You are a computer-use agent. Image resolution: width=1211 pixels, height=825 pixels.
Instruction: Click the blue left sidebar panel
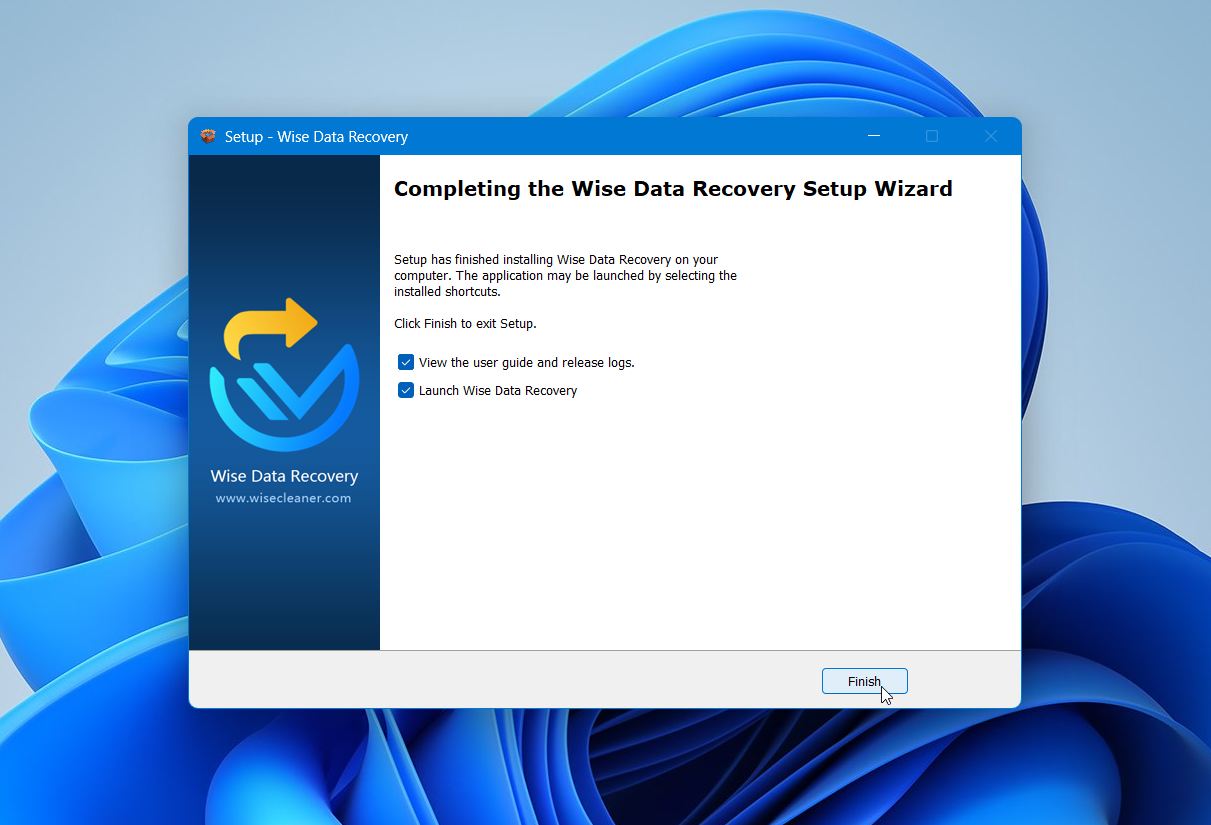(283, 580)
